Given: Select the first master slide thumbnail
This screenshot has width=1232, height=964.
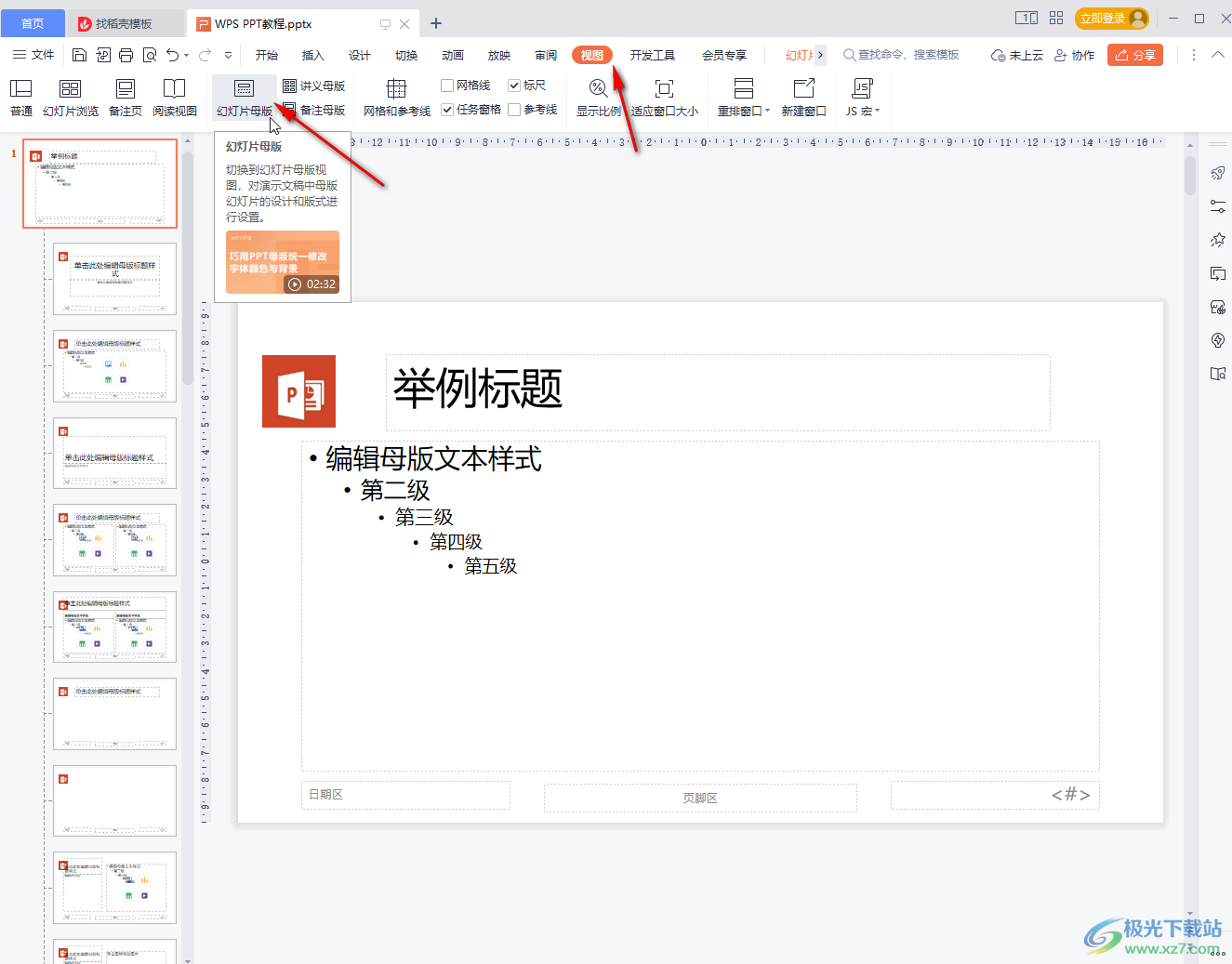Looking at the screenshot, I should 100,184.
